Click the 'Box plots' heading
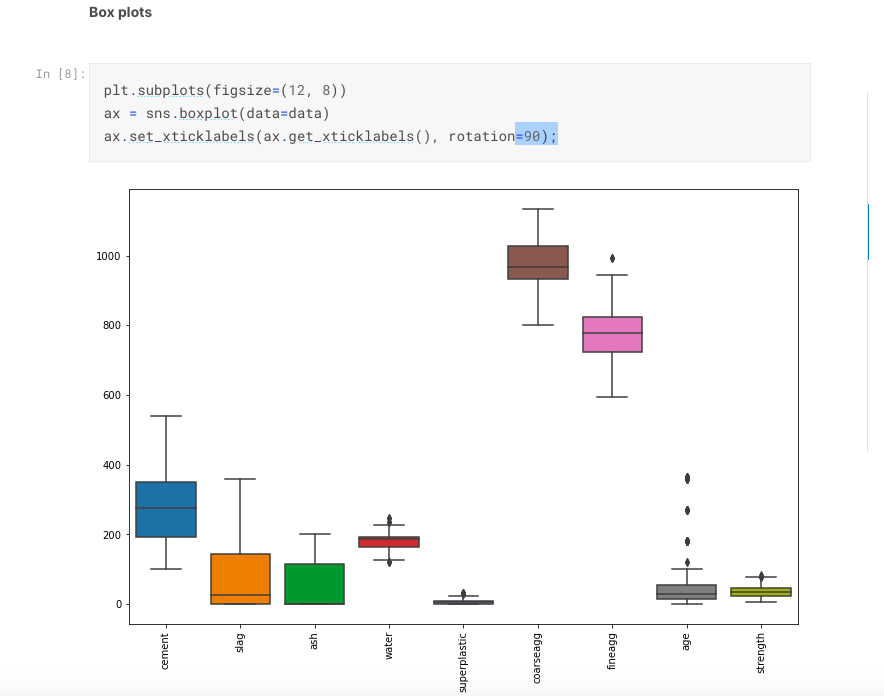The width and height of the screenshot is (884, 696). [x=119, y=12]
